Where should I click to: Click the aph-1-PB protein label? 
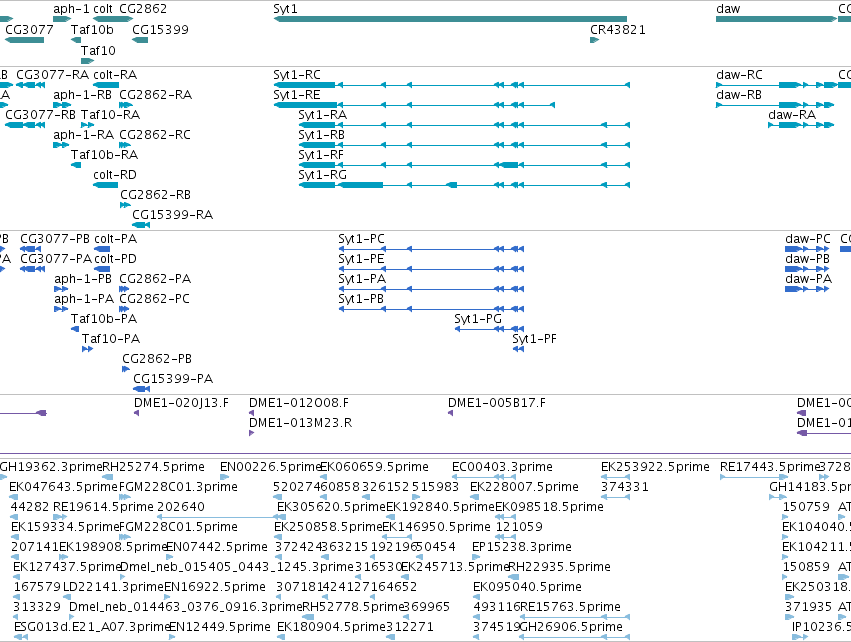[x=83, y=279]
